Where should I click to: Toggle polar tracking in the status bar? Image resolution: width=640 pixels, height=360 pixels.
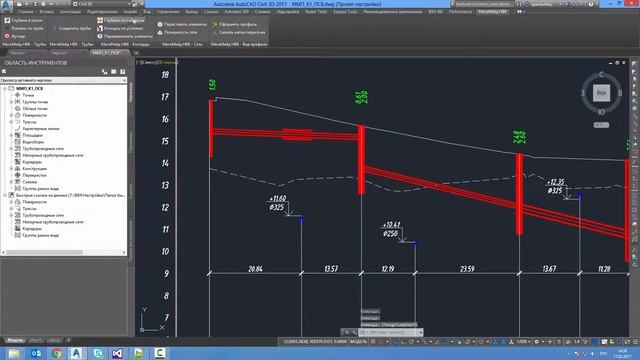pos(411,342)
